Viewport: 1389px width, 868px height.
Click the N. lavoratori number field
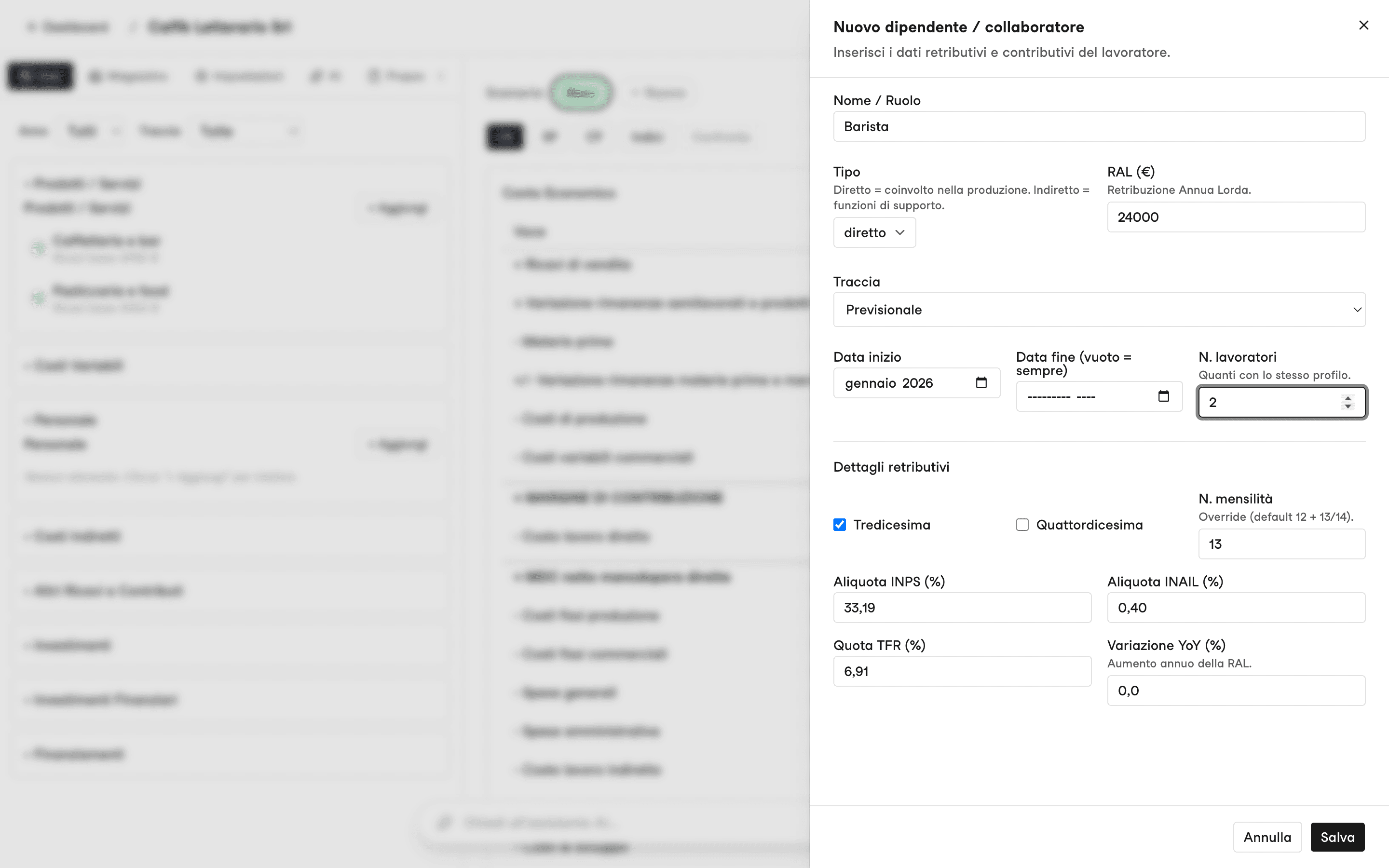[x=1281, y=403]
